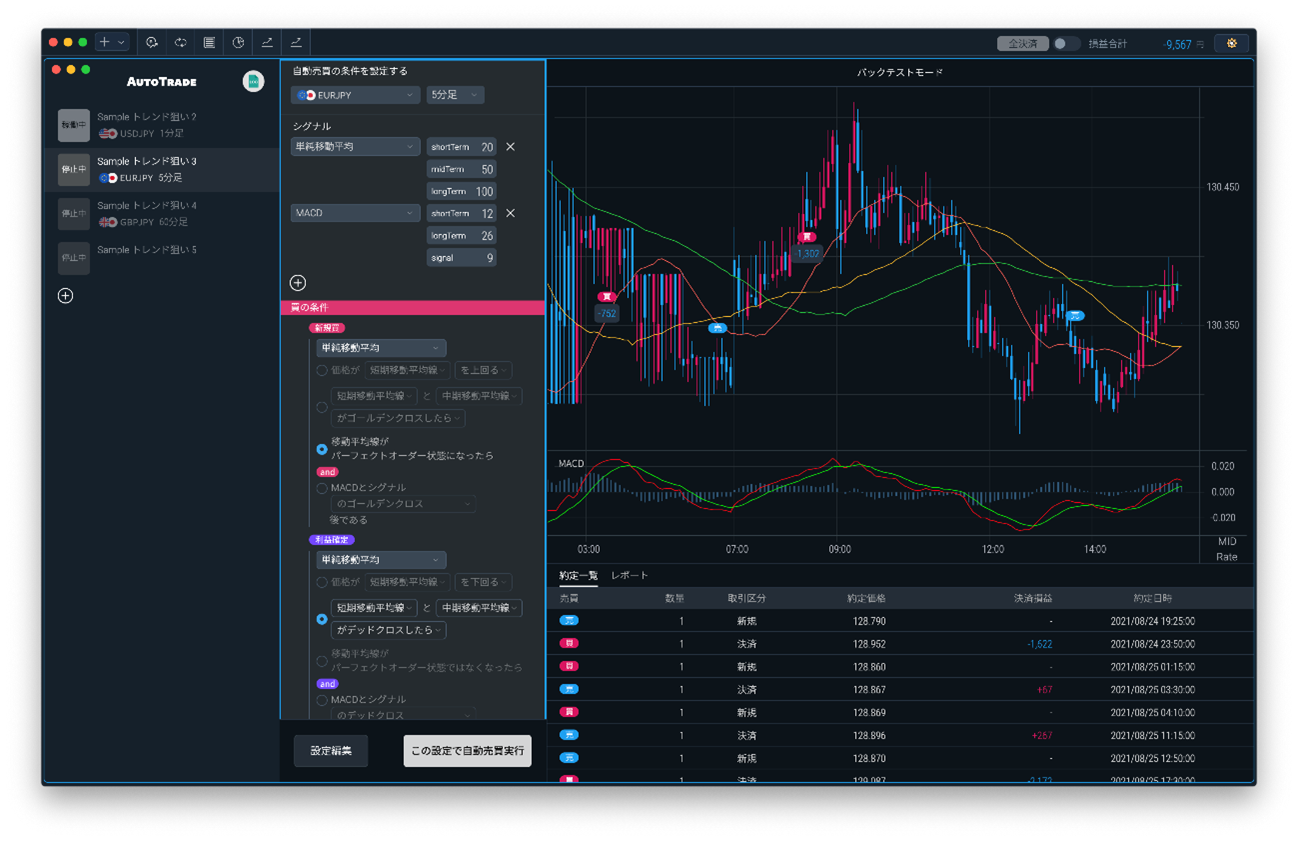The height and width of the screenshot is (841, 1298).
Task: Click the 設定編集 button
Action: click(331, 751)
